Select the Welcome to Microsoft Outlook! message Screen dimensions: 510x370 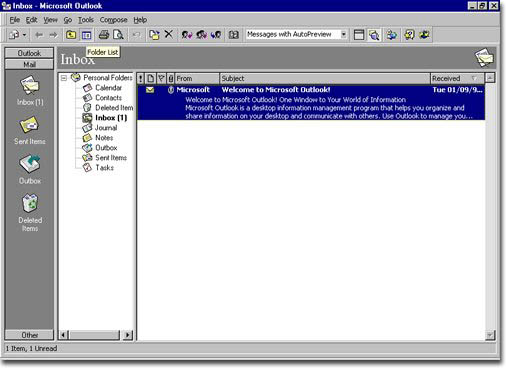coord(311,103)
